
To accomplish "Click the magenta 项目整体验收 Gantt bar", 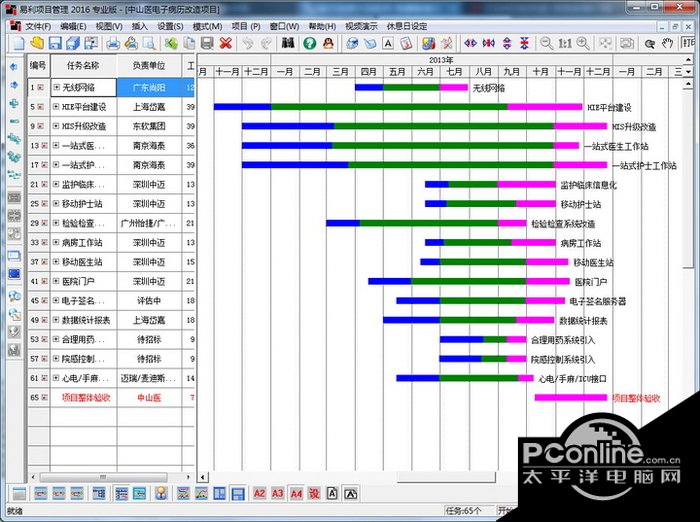I will (571, 397).
